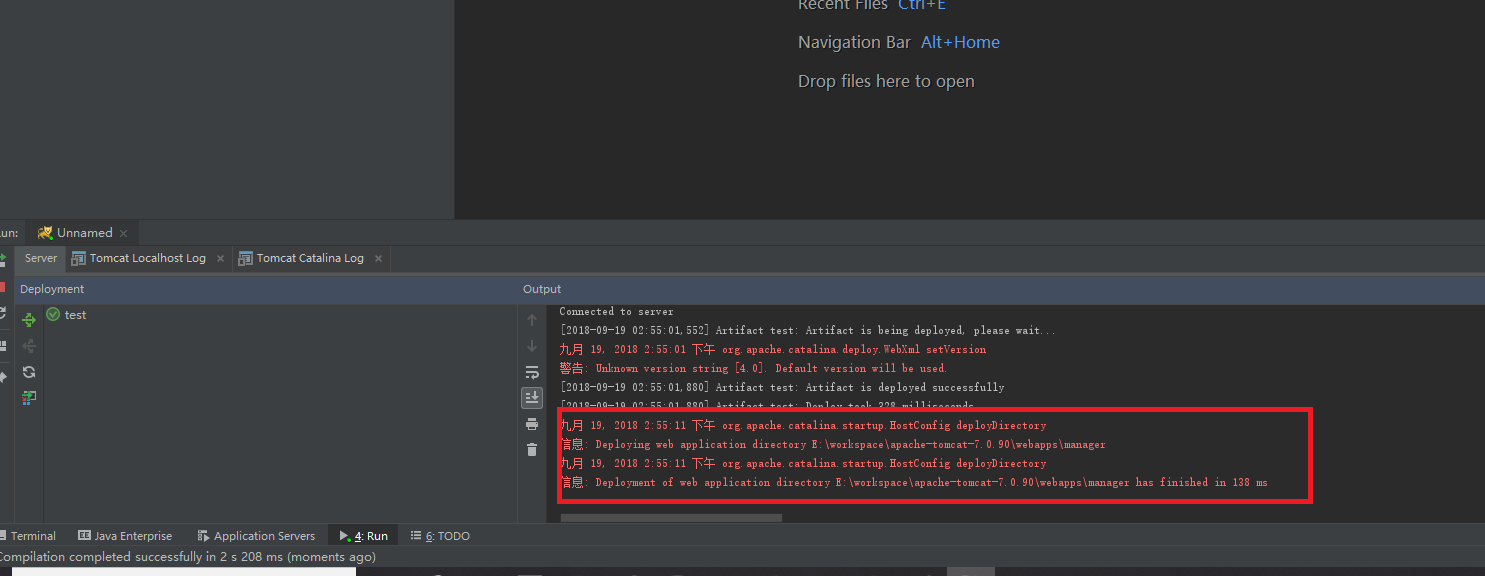Screen dimensions: 1485x576
Task: Click the grayed Undeploy icon in Deployment panel
Action: [29, 346]
